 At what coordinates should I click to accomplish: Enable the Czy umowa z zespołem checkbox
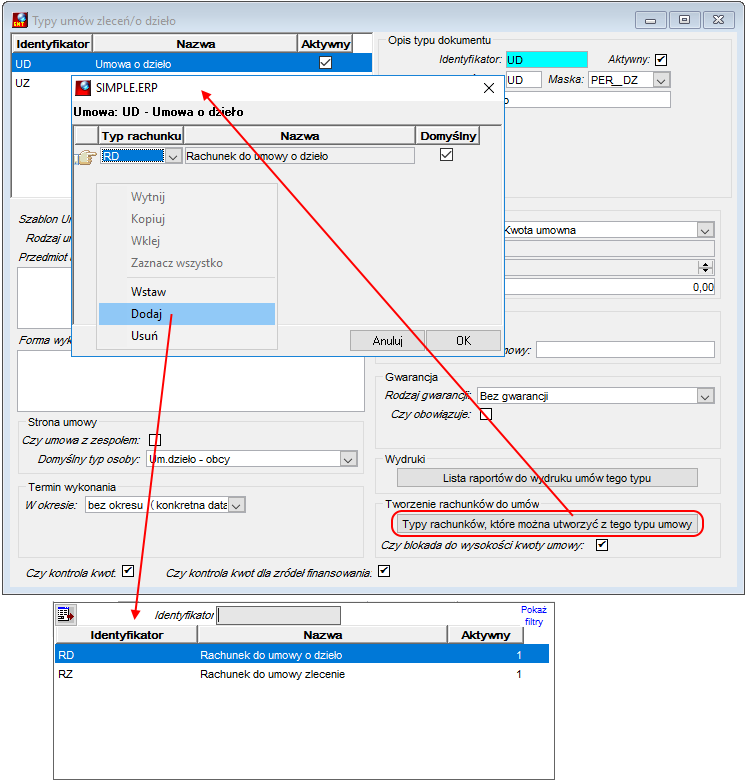pyautogui.click(x=155, y=440)
